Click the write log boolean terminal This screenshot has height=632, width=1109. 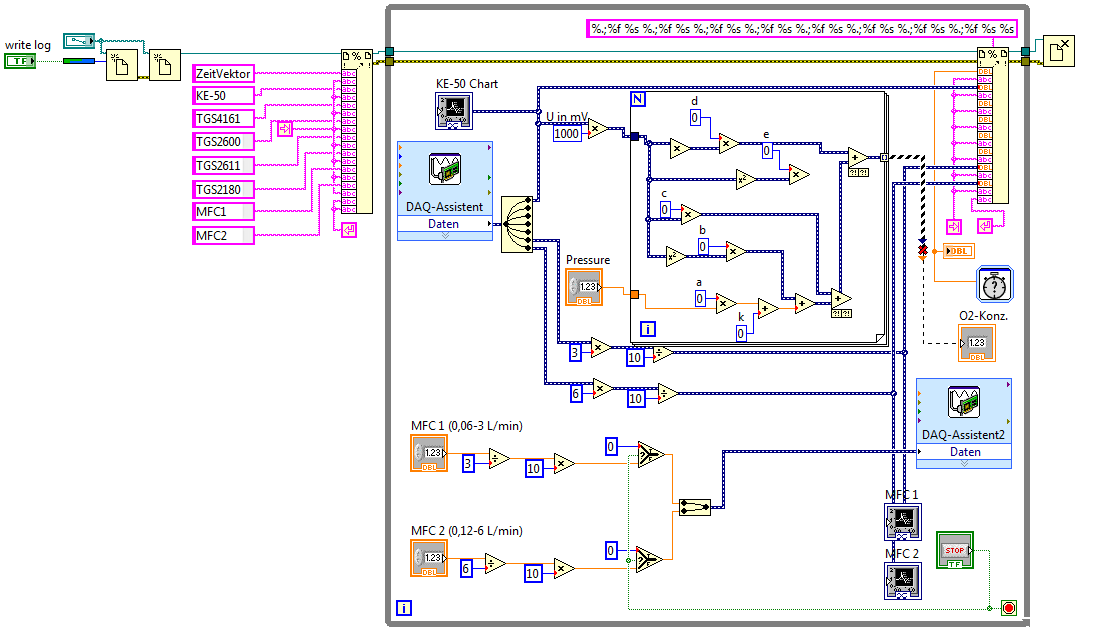(x=20, y=61)
